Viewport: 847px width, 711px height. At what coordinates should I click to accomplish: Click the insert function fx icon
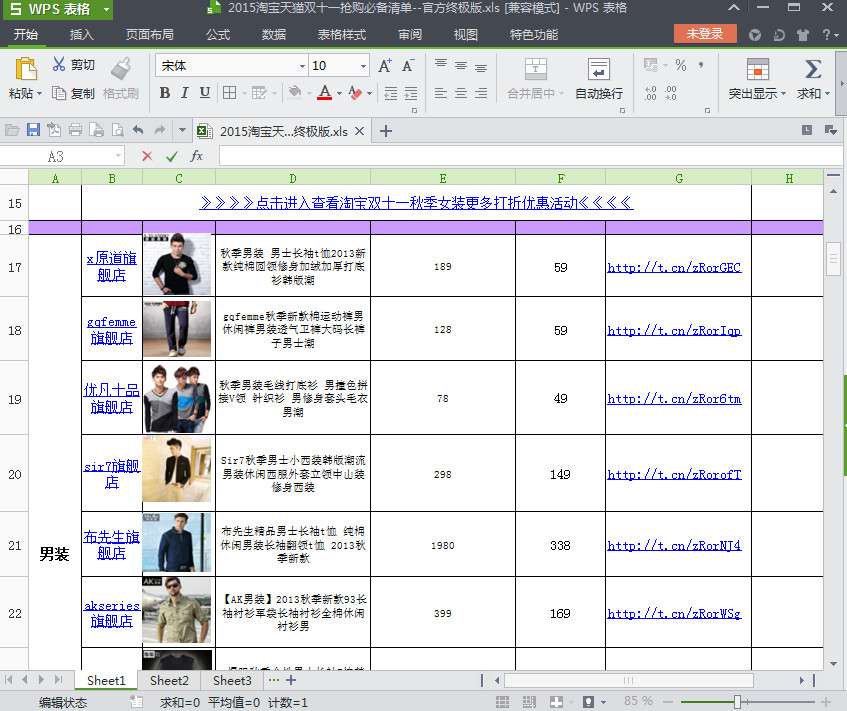(197, 156)
